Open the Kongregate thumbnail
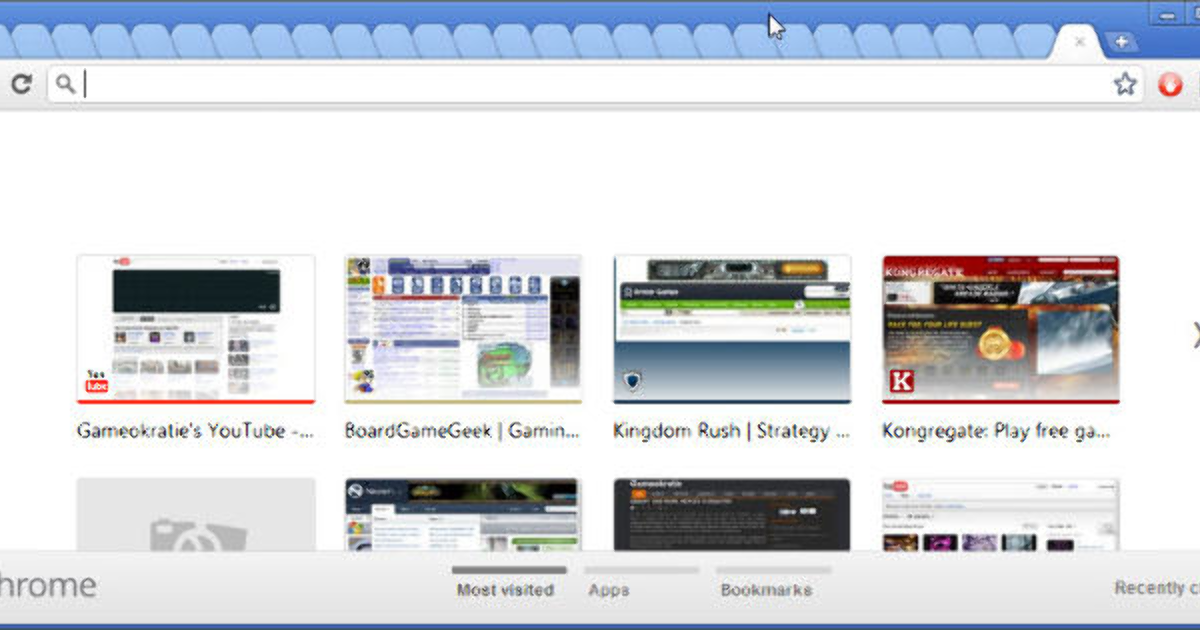 click(1000, 329)
